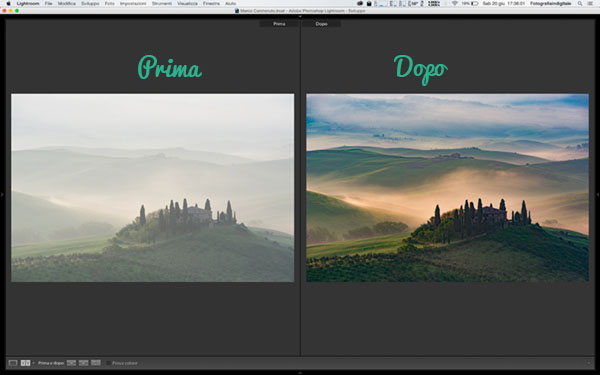Open the Finestra menu
600x375 pixels.
[211, 3]
